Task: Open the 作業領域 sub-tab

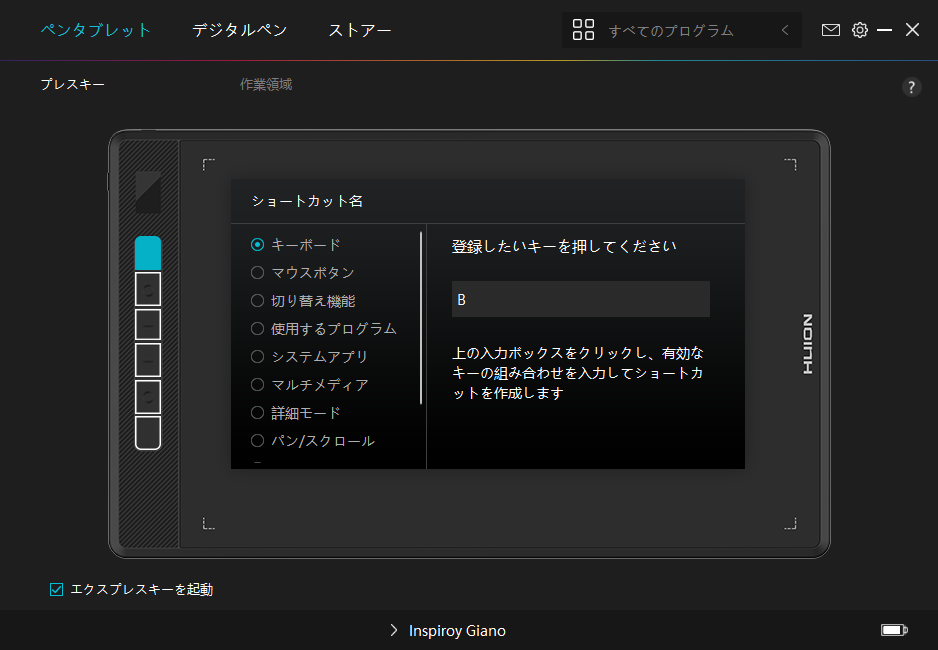Action: (x=266, y=84)
